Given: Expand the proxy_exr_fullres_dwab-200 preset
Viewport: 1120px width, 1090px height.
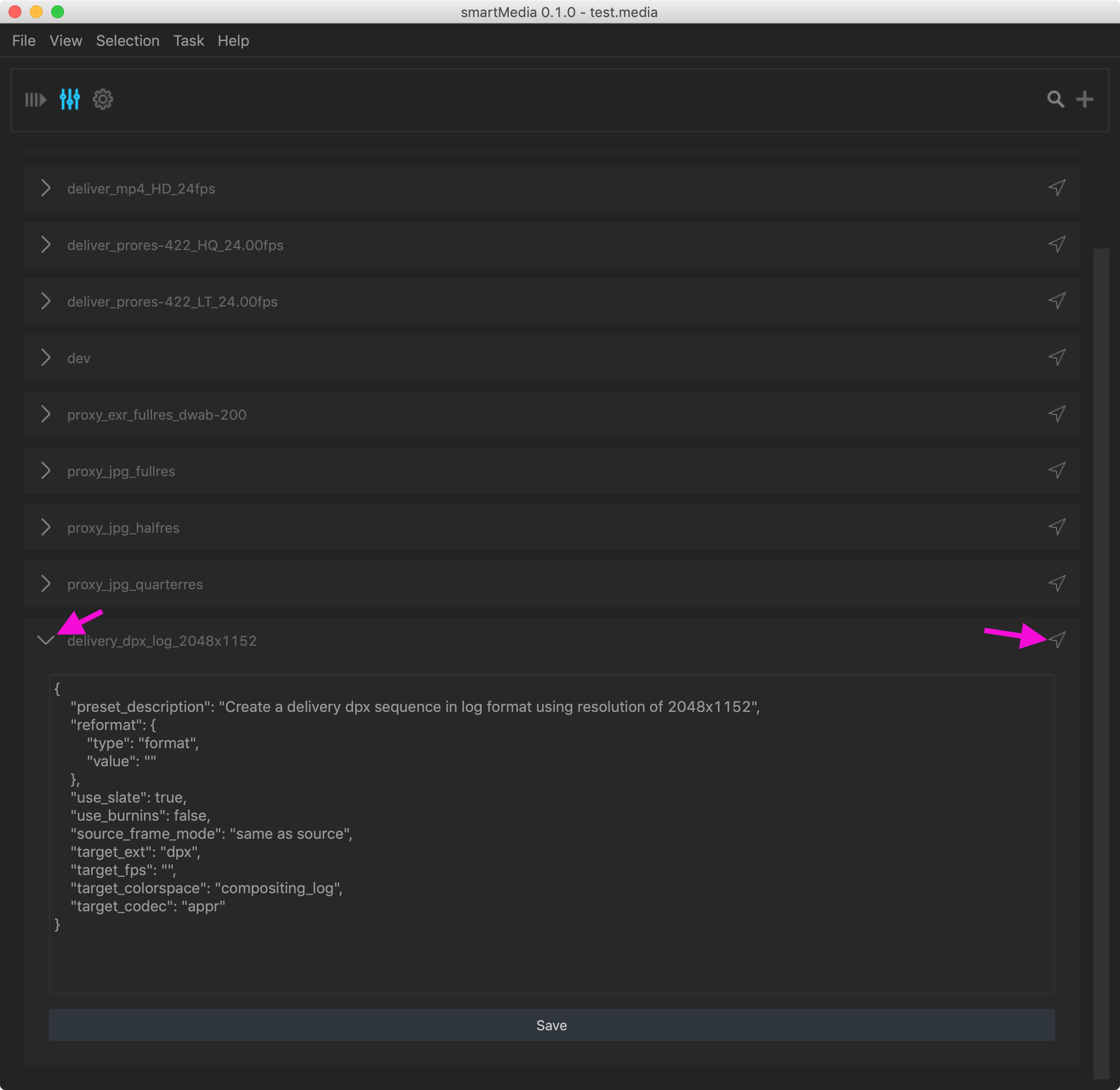Looking at the screenshot, I should pyautogui.click(x=46, y=414).
